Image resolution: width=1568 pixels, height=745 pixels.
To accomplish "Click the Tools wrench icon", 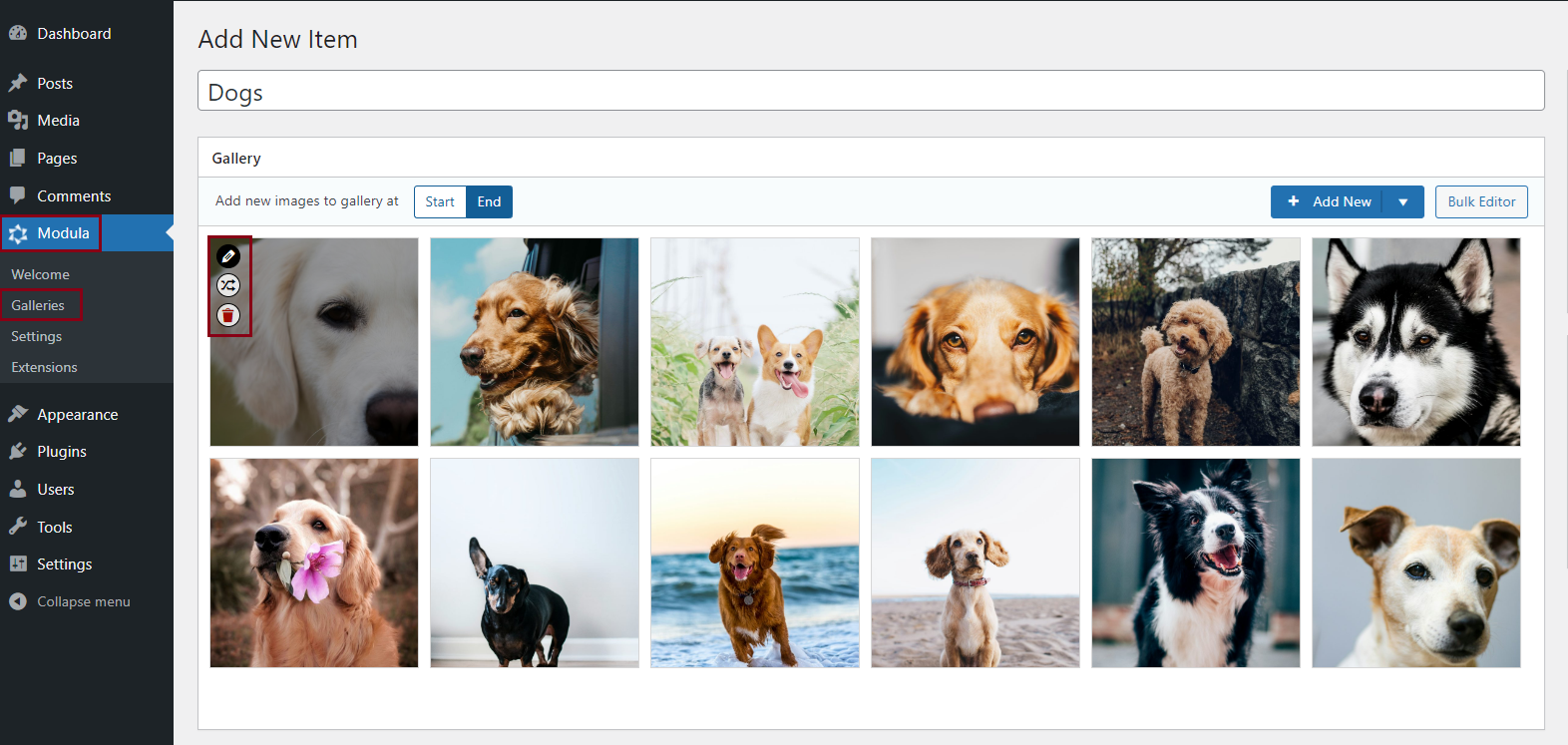I will point(18,527).
